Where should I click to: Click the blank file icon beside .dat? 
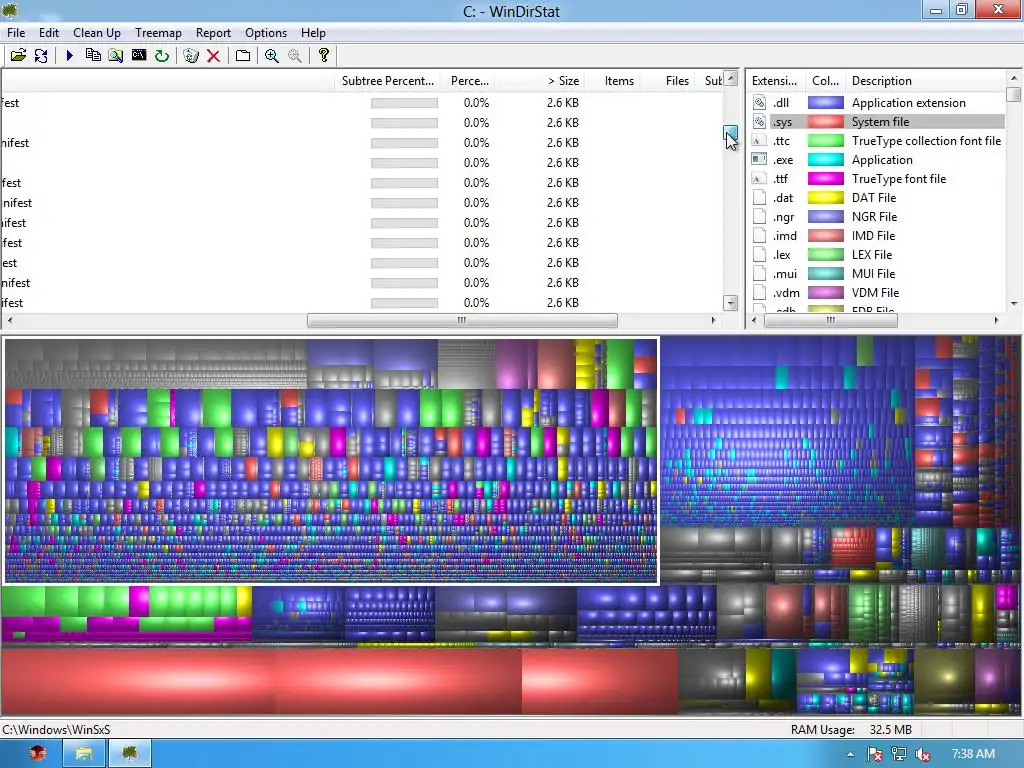tap(759, 197)
